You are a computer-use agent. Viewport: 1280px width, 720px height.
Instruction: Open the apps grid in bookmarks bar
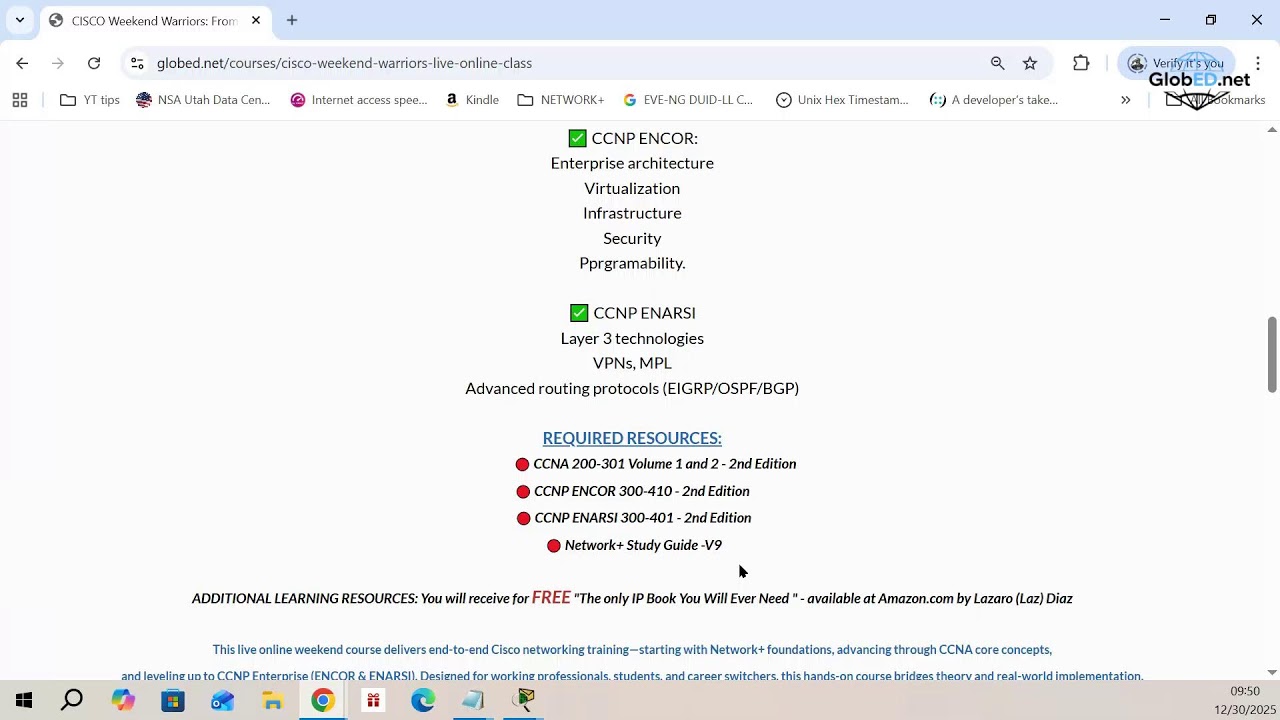(x=20, y=100)
